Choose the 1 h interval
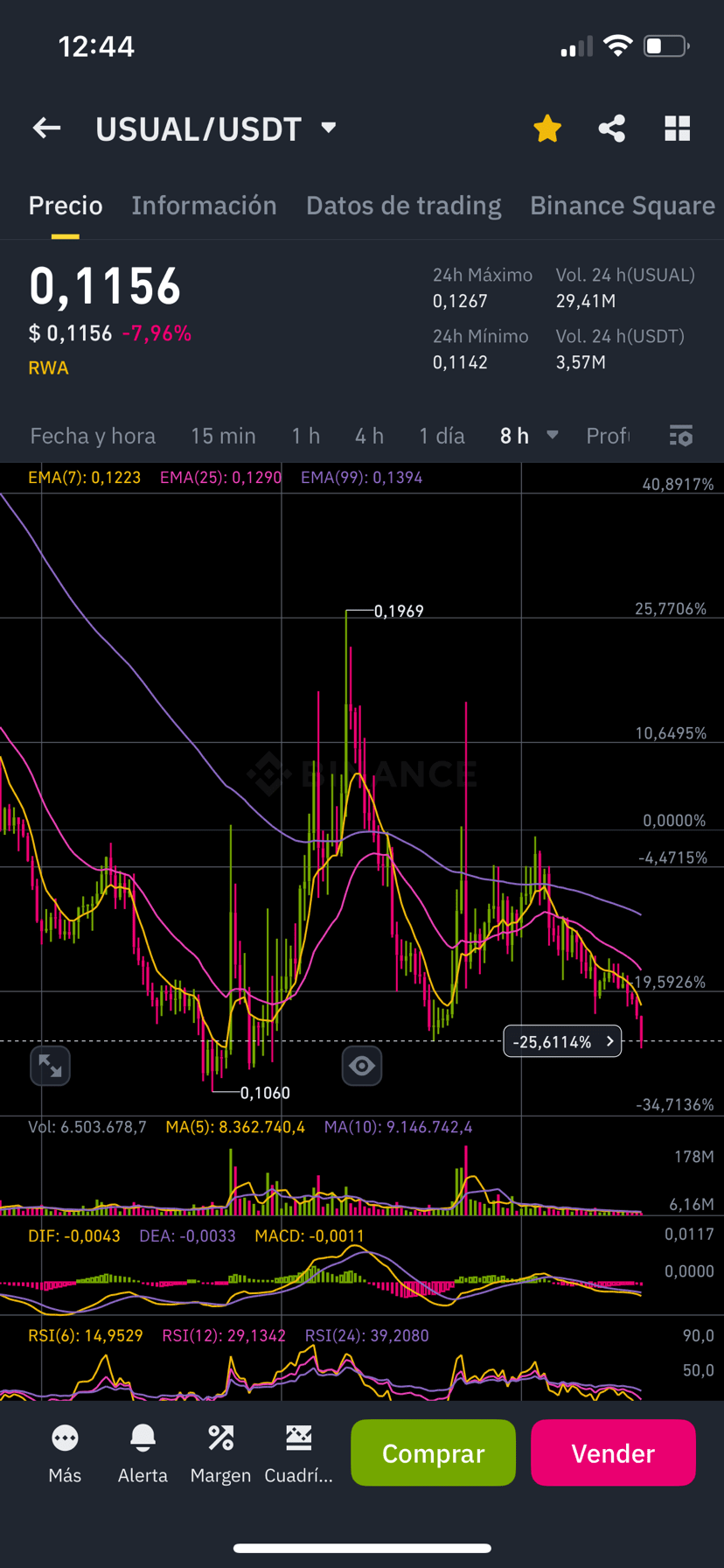The image size is (724, 1568). [x=306, y=436]
